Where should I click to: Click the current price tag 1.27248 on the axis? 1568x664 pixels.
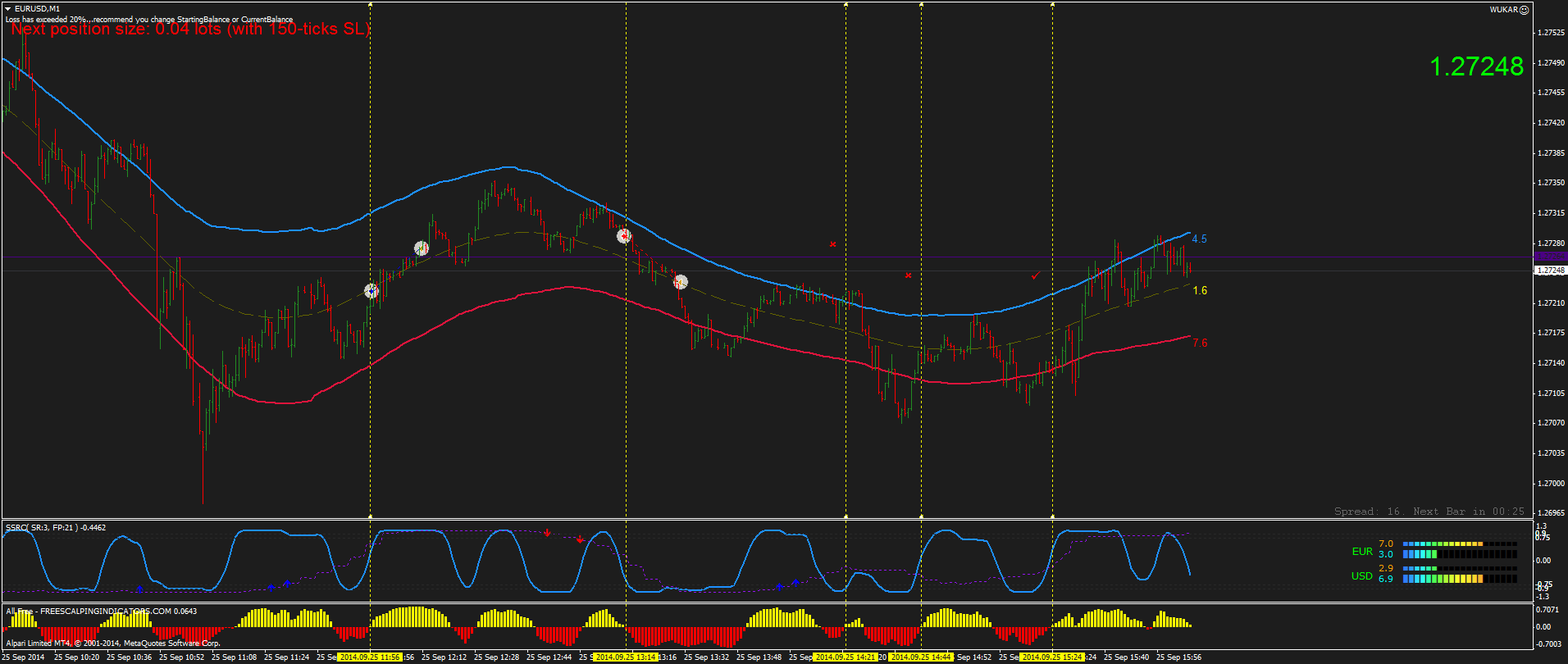[x=1550, y=271]
